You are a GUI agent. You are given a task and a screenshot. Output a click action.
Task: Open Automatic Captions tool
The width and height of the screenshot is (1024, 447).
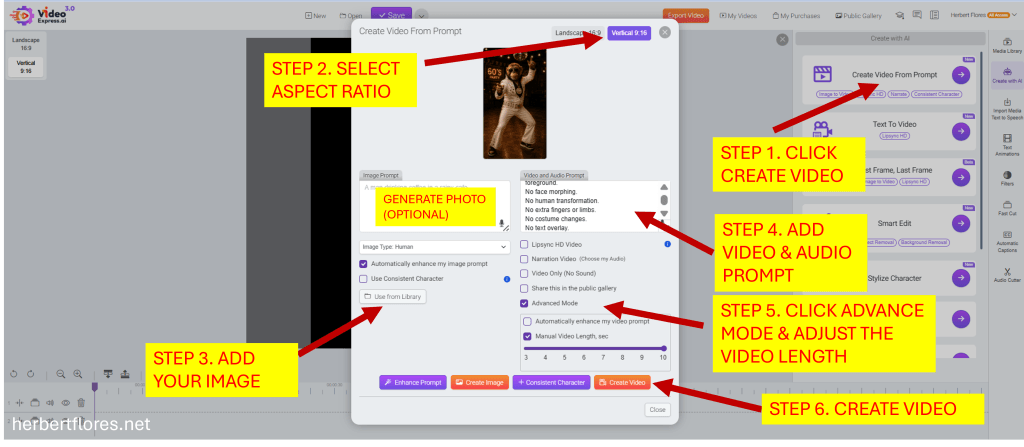coord(1007,241)
